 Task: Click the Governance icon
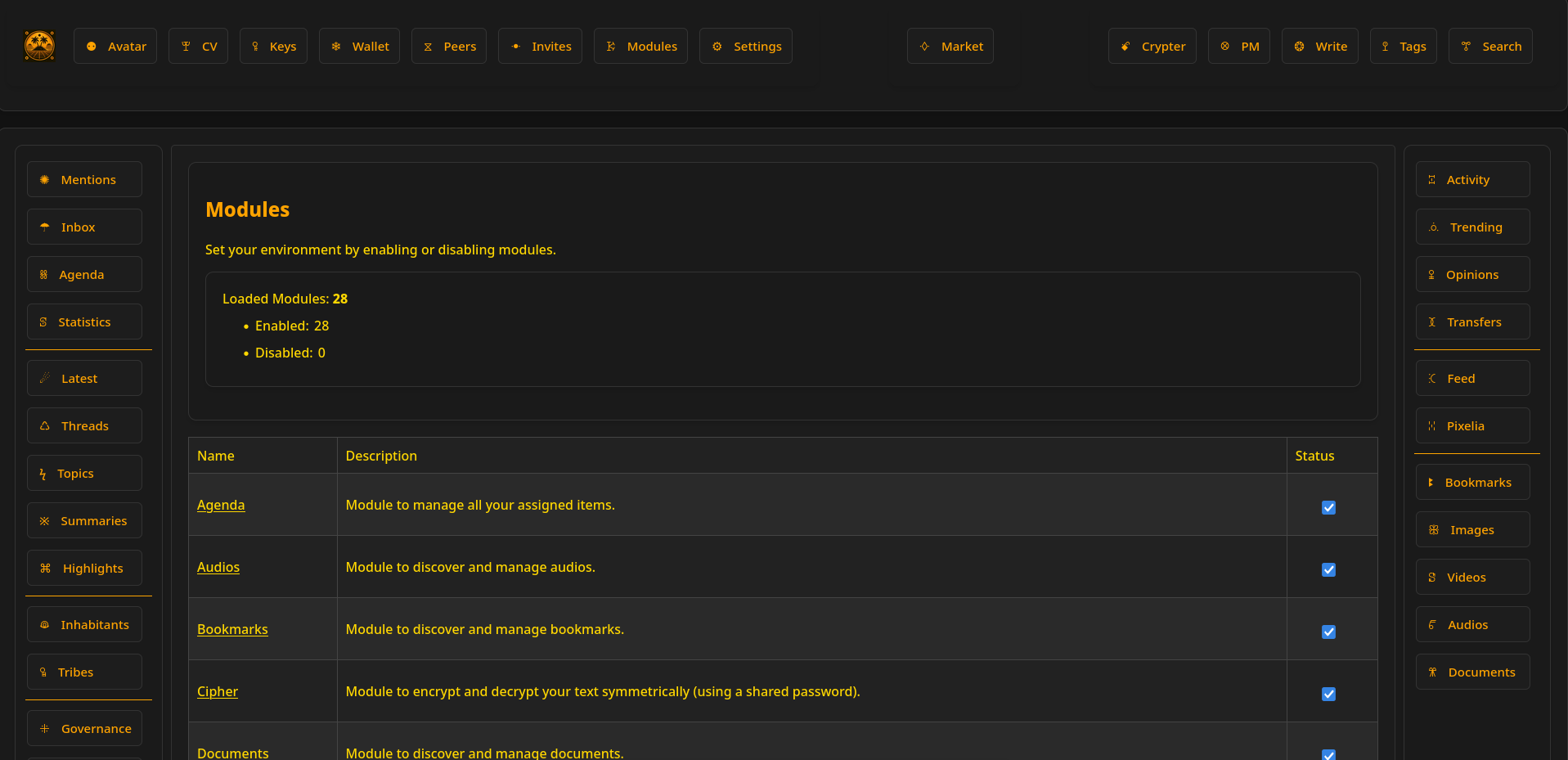tap(45, 729)
